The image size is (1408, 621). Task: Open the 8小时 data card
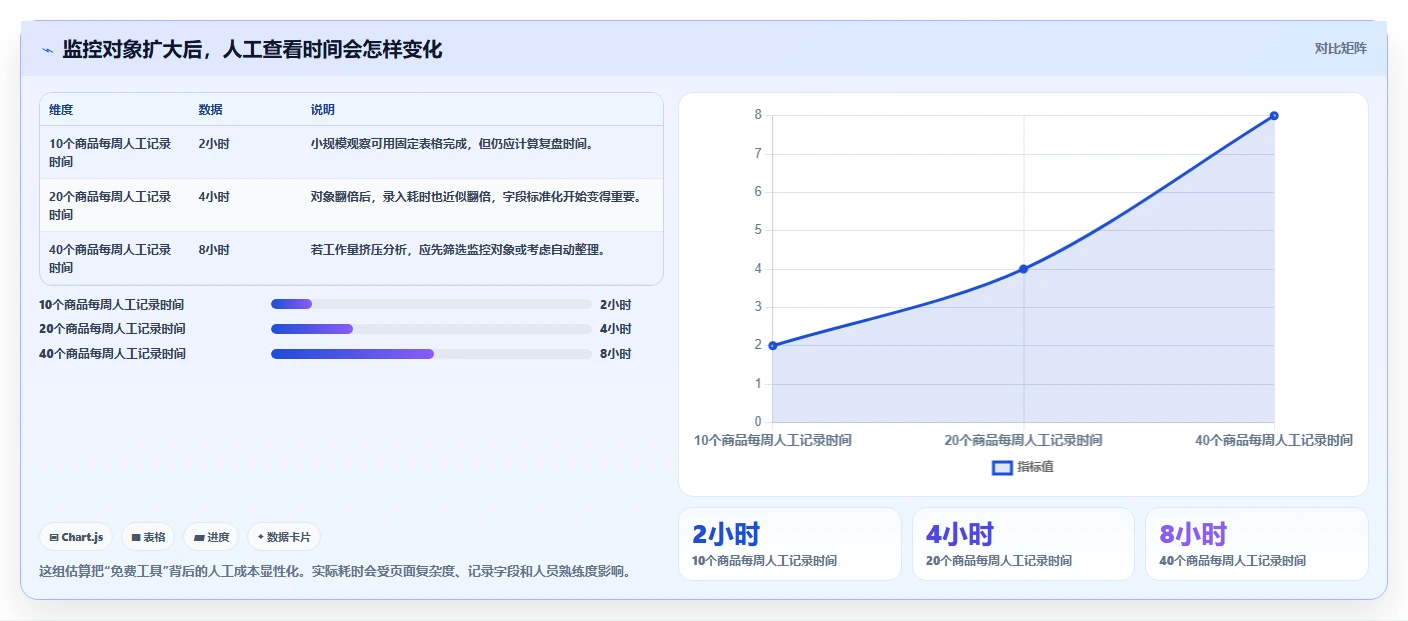[1256, 544]
